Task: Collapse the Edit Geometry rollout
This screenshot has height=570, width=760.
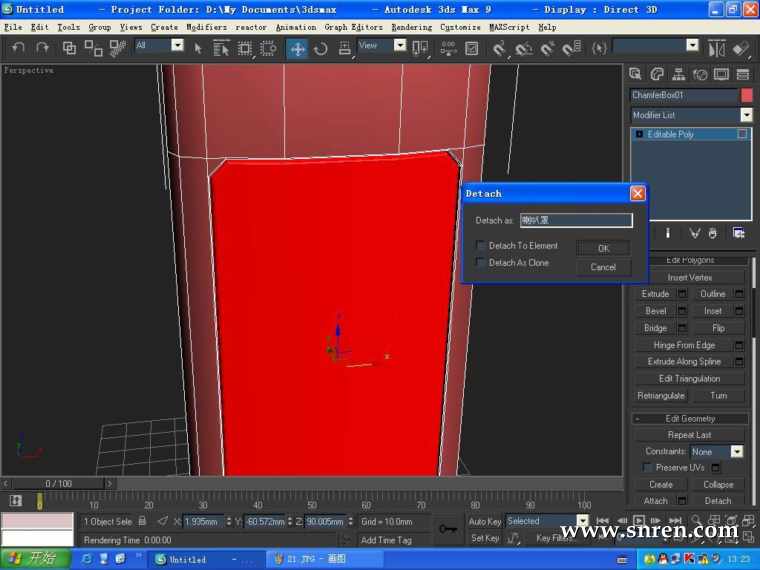Action: 690,418
